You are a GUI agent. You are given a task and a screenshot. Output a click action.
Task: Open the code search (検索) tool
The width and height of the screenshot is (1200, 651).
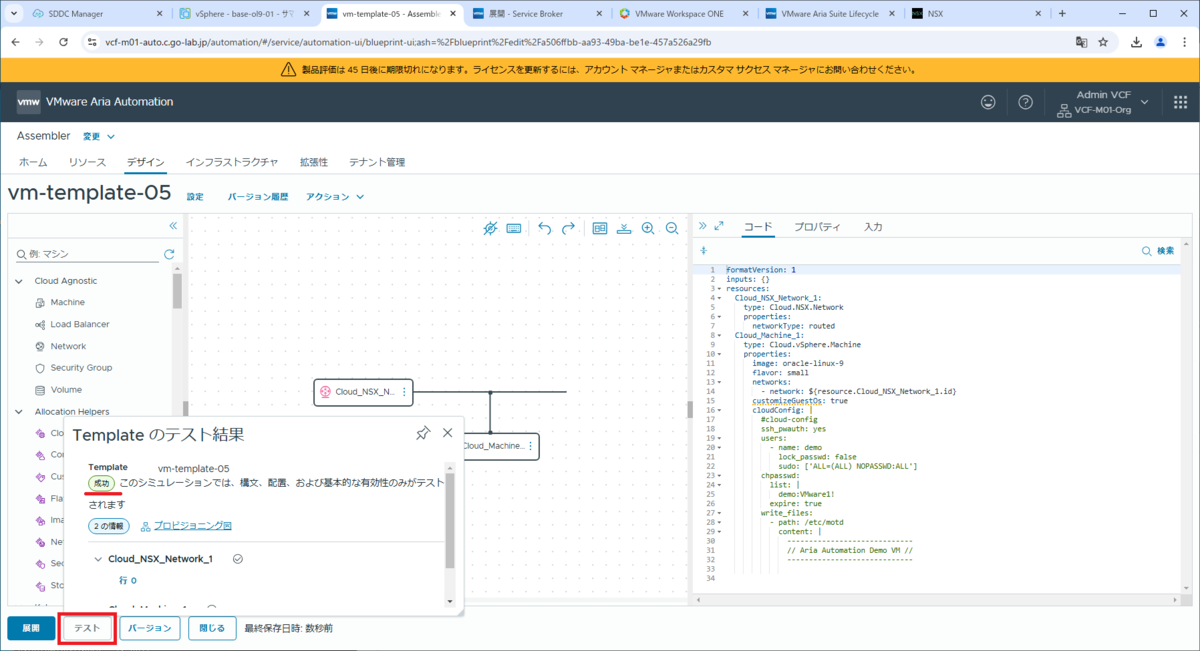[x=1158, y=251]
